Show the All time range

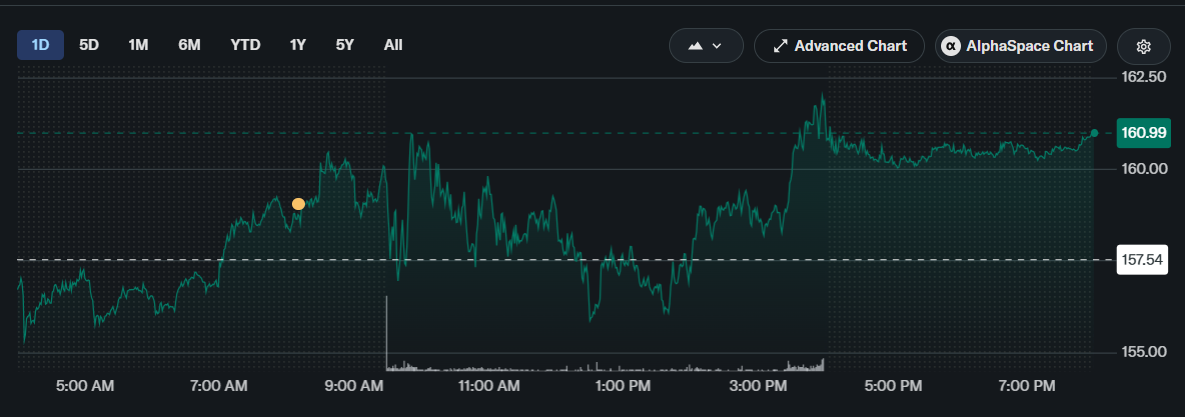pos(393,45)
